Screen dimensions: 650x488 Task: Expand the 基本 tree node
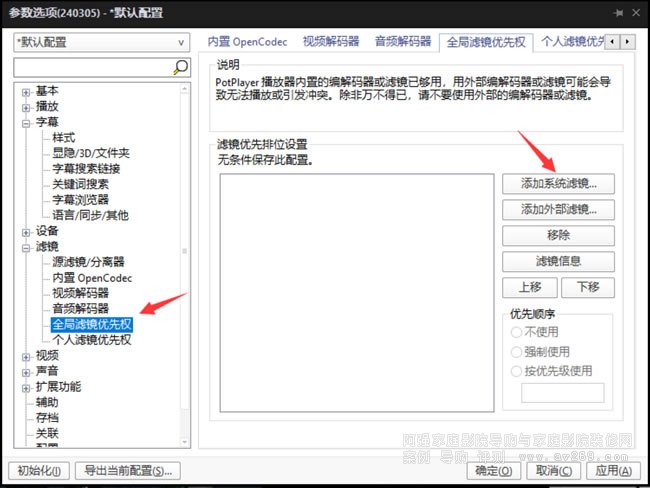26,92
